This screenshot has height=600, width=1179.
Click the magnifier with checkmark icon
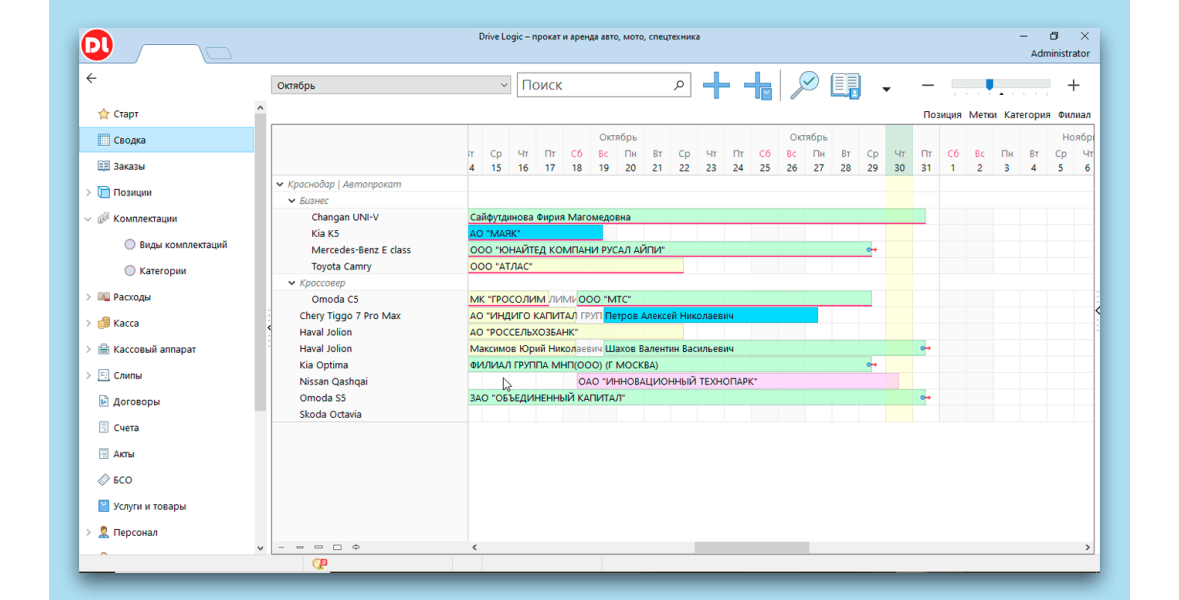pyautogui.click(x=804, y=86)
